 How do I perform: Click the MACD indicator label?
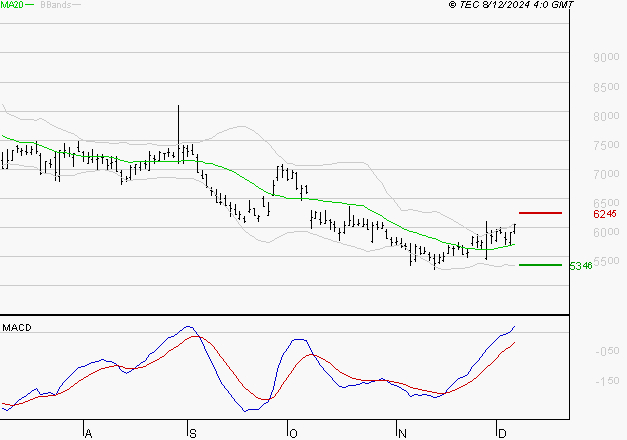tap(17, 328)
